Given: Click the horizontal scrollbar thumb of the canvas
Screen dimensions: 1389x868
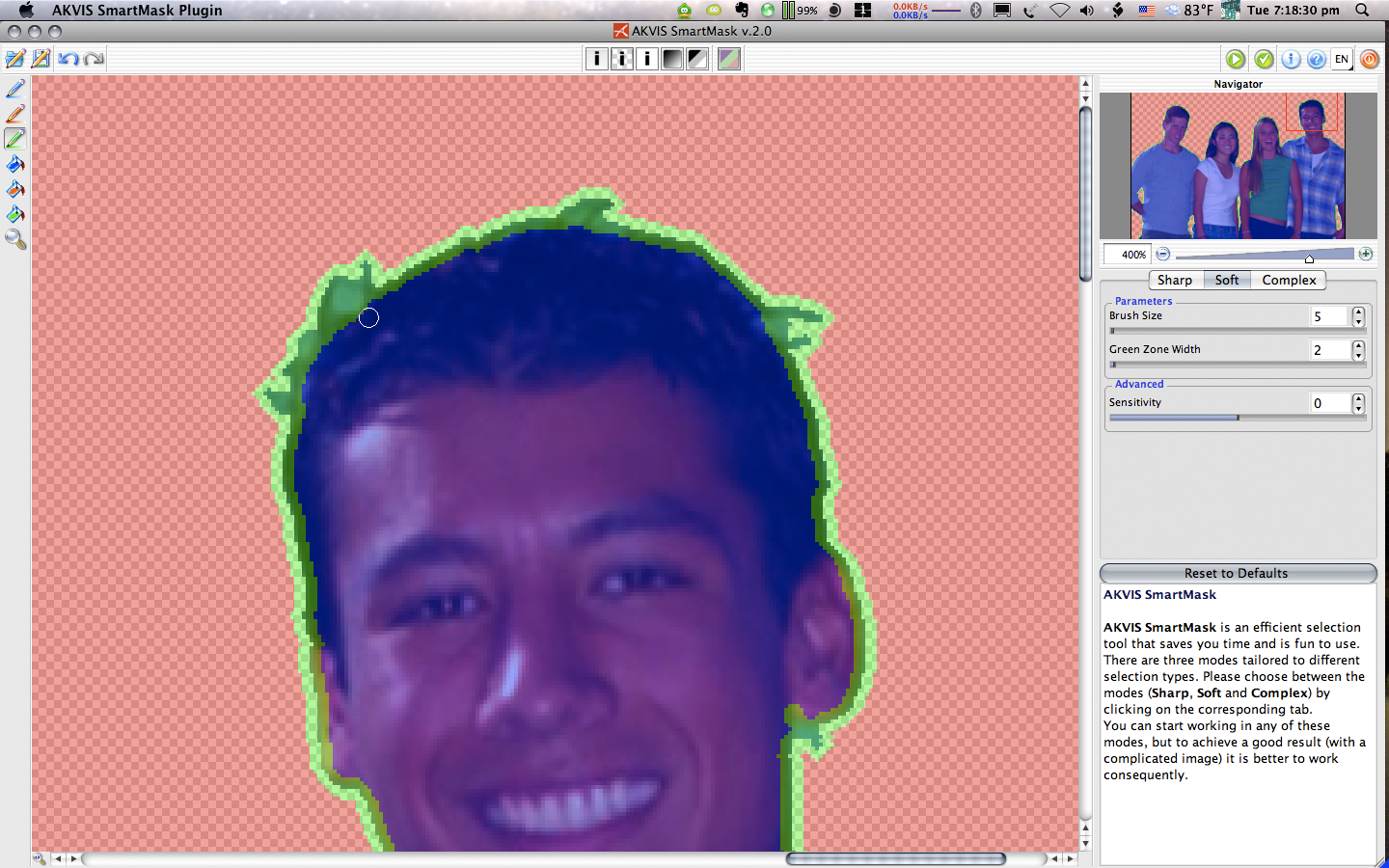Looking at the screenshot, I should pos(896,858).
